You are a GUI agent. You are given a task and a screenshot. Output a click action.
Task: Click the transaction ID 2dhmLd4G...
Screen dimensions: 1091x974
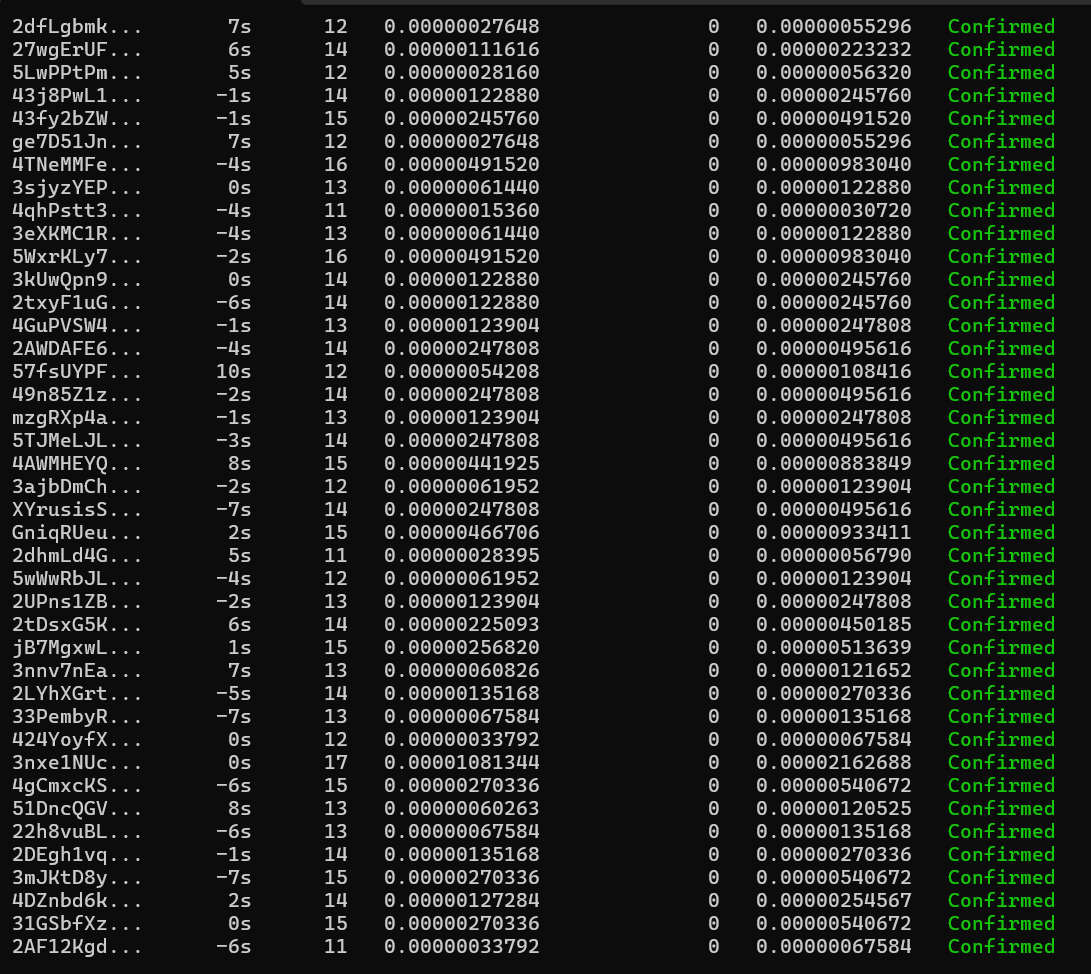click(x=77, y=555)
